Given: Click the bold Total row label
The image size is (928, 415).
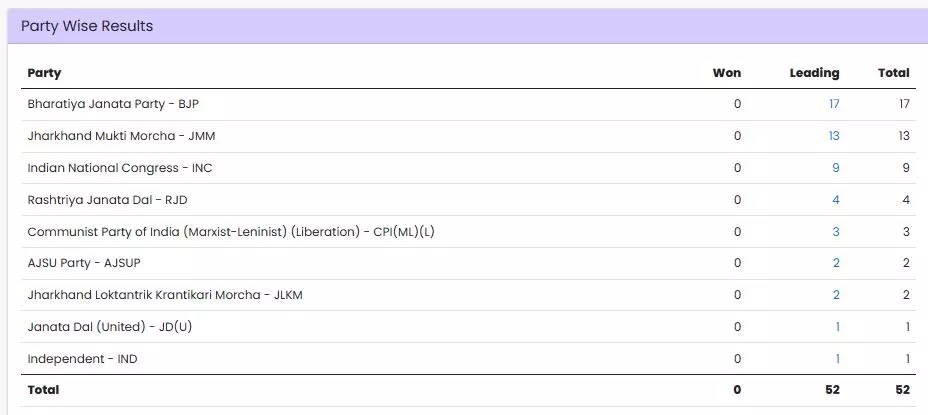Looking at the screenshot, I should pyautogui.click(x=43, y=390).
